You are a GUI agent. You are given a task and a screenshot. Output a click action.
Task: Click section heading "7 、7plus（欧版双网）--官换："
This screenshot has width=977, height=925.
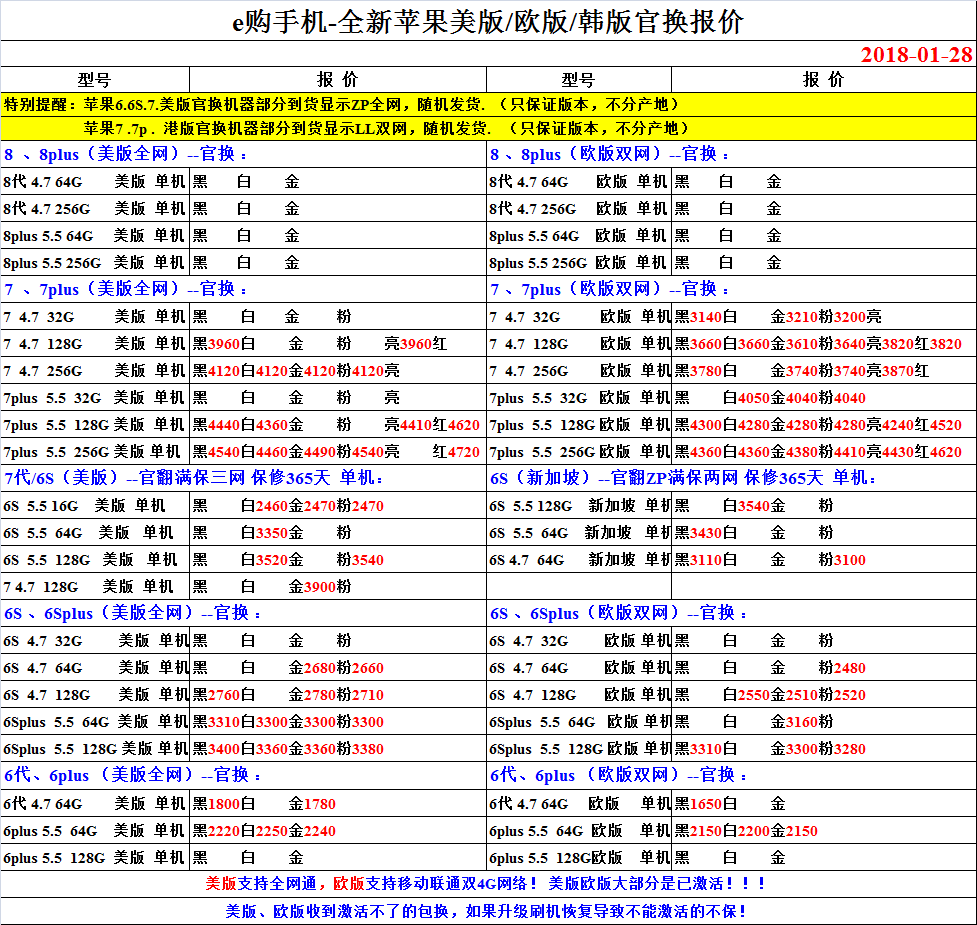(610, 289)
